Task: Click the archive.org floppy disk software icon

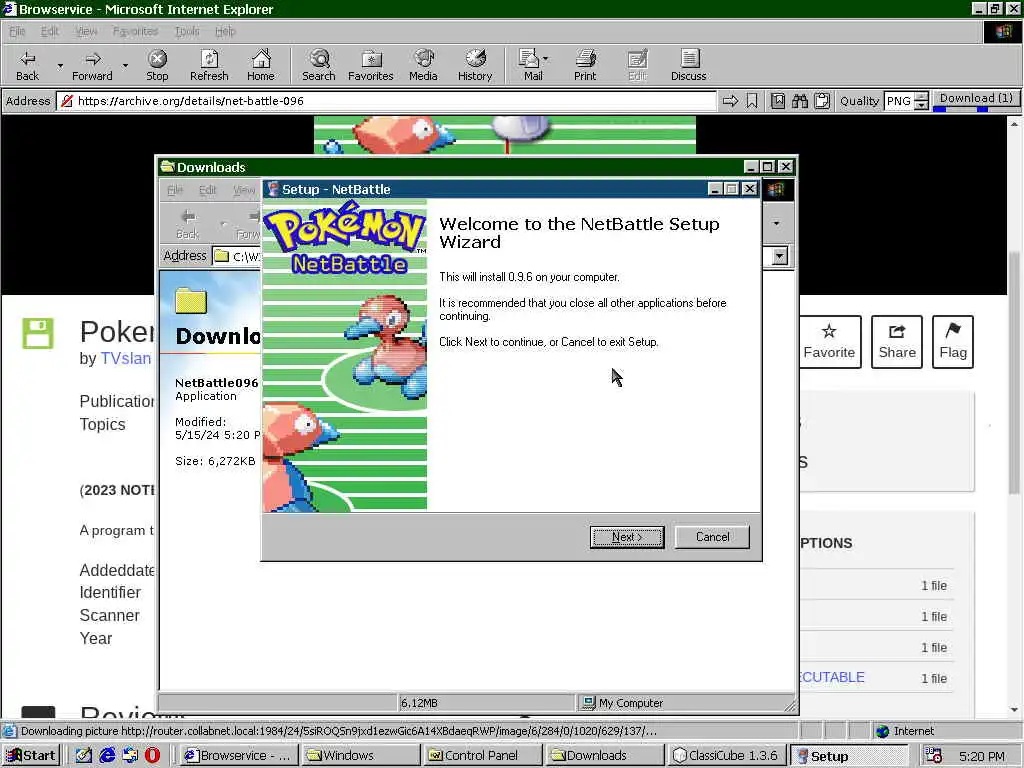Action: tap(38, 333)
